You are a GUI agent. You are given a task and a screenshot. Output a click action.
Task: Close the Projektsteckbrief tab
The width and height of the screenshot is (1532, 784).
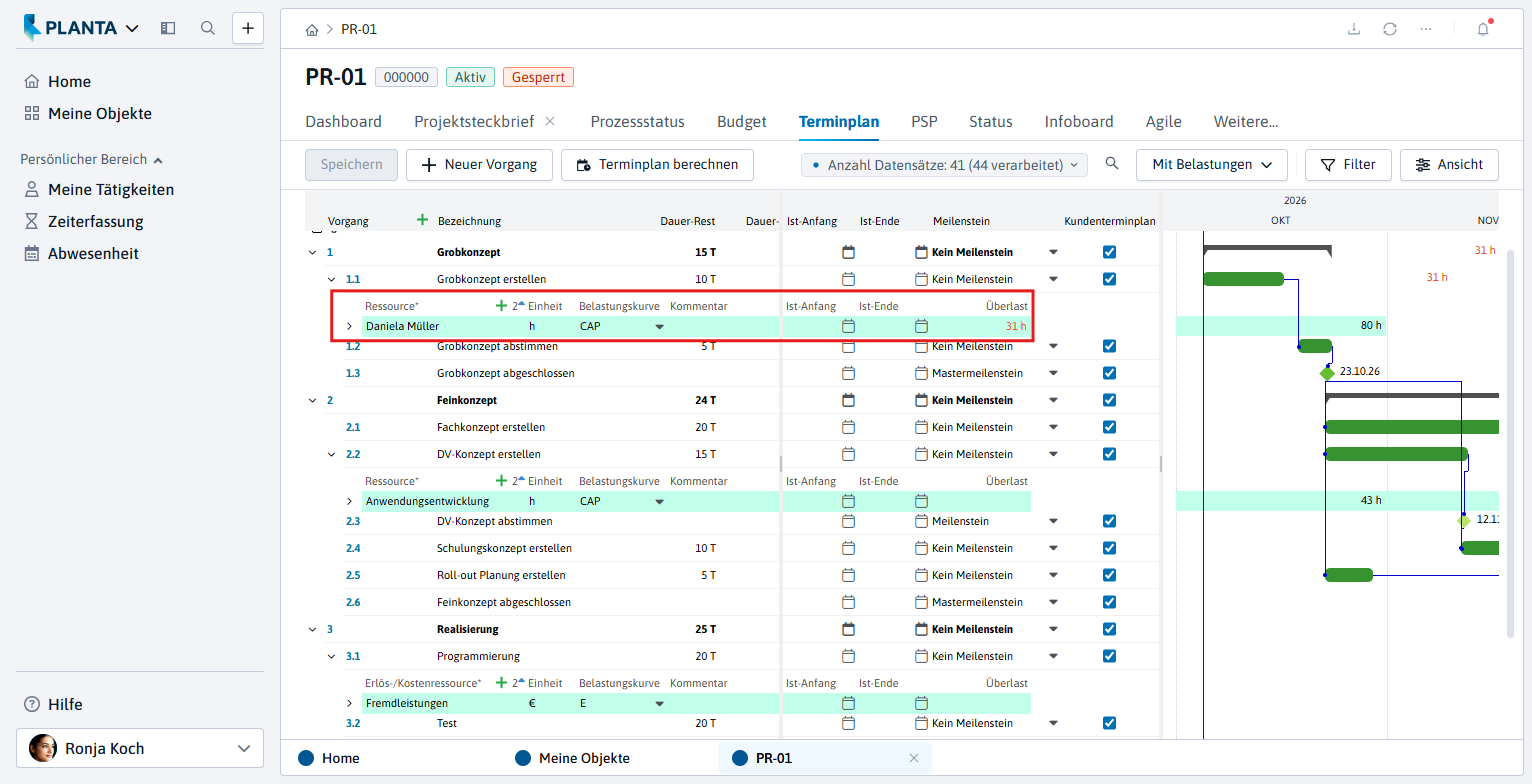(x=550, y=121)
